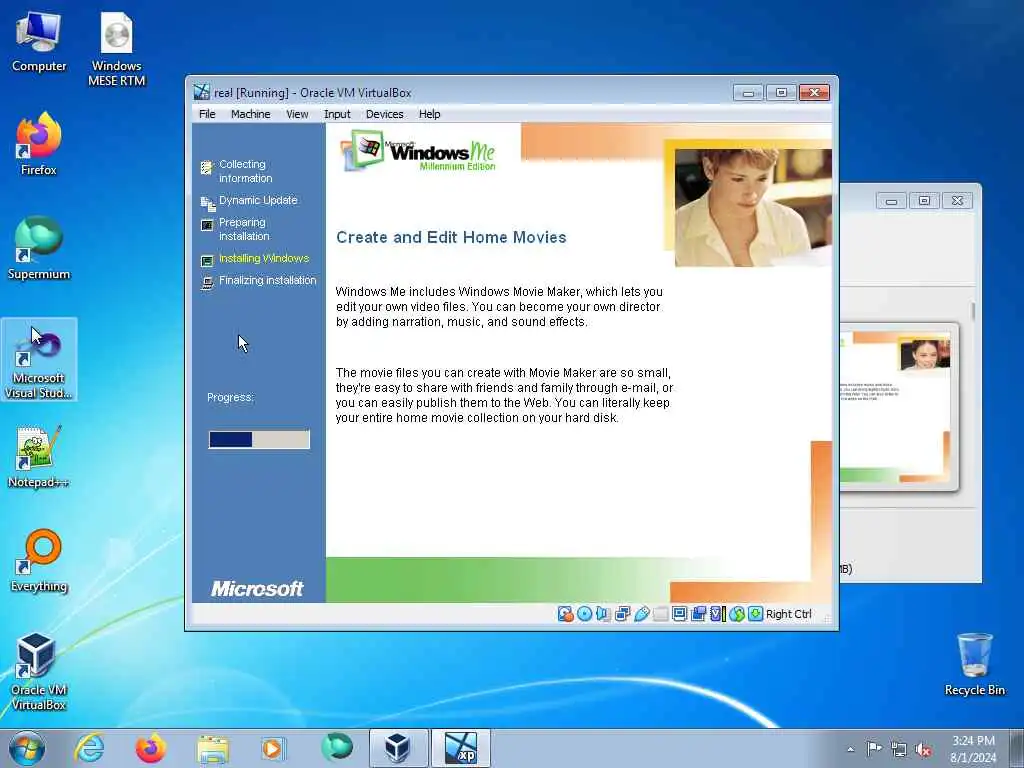The height and width of the screenshot is (768, 1024).
Task: Open the Machine menu in VirtualBox
Action: click(251, 114)
